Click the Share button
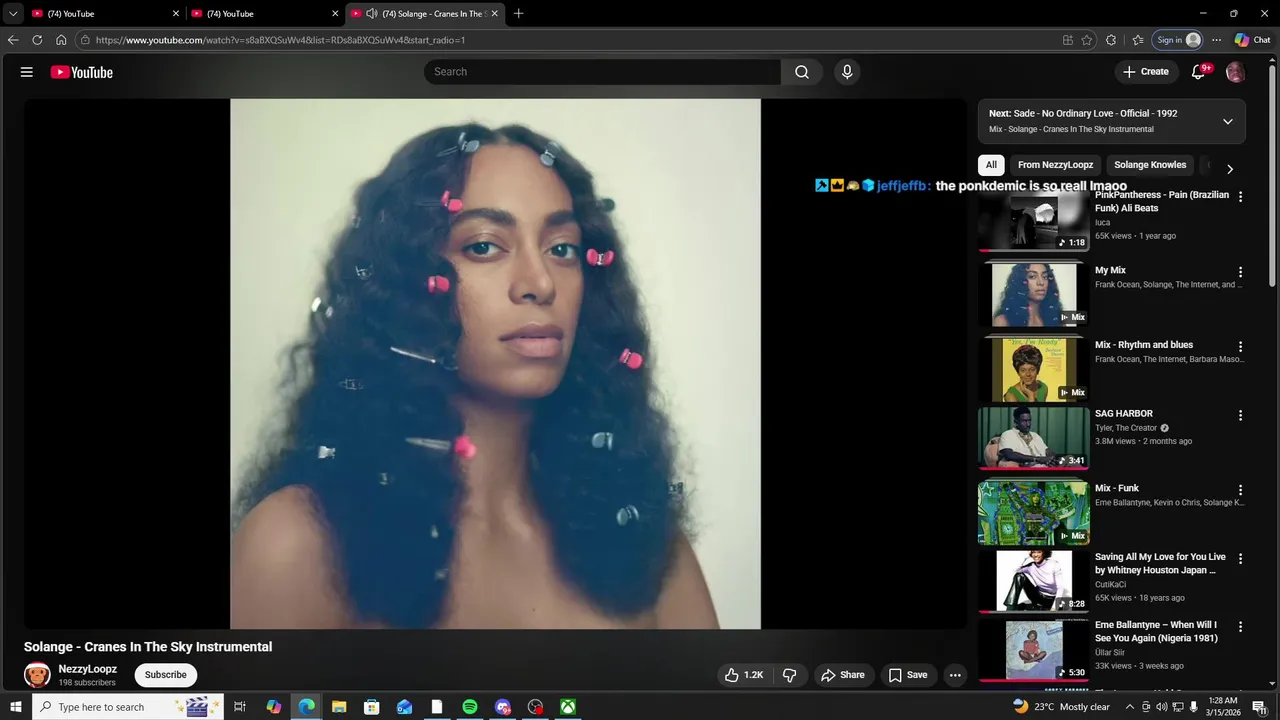The height and width of the screenshot is (720, 1280). [843, 675]
